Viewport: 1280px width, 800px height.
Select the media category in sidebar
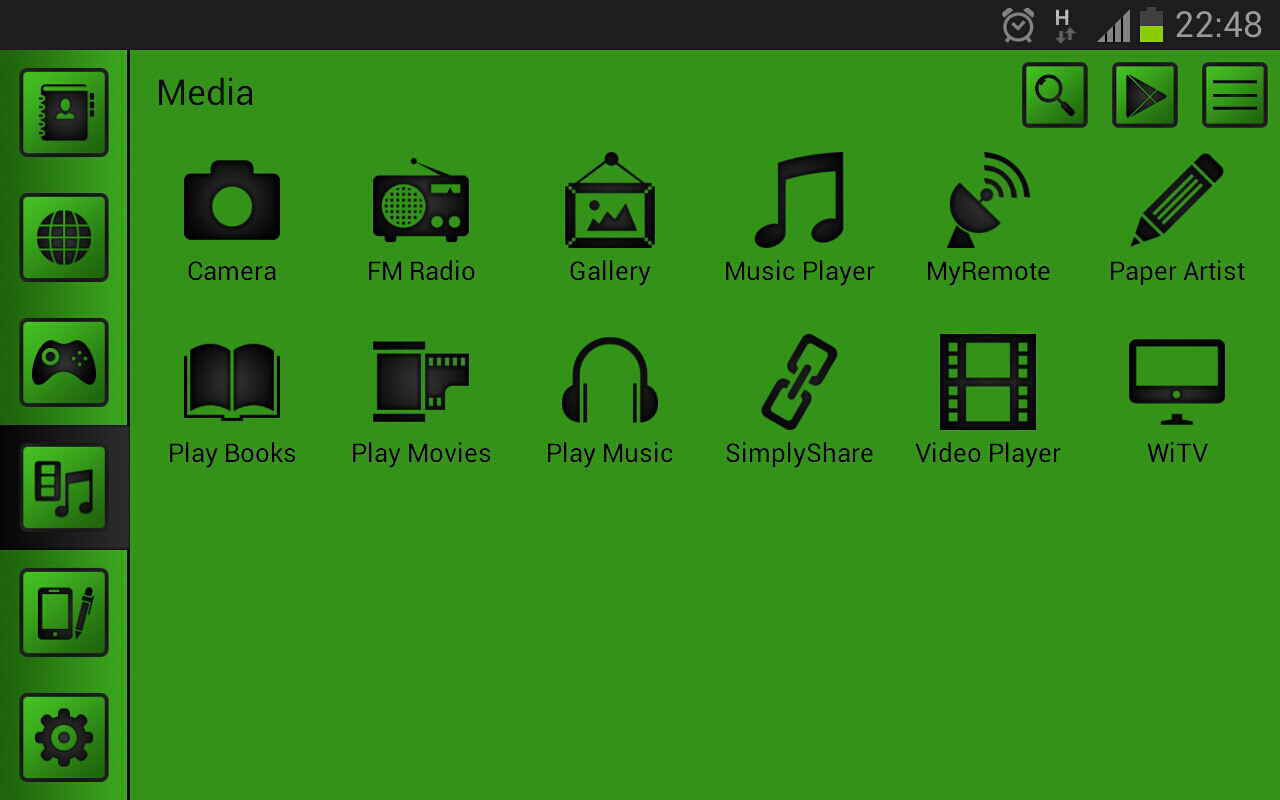coord(64,487)
